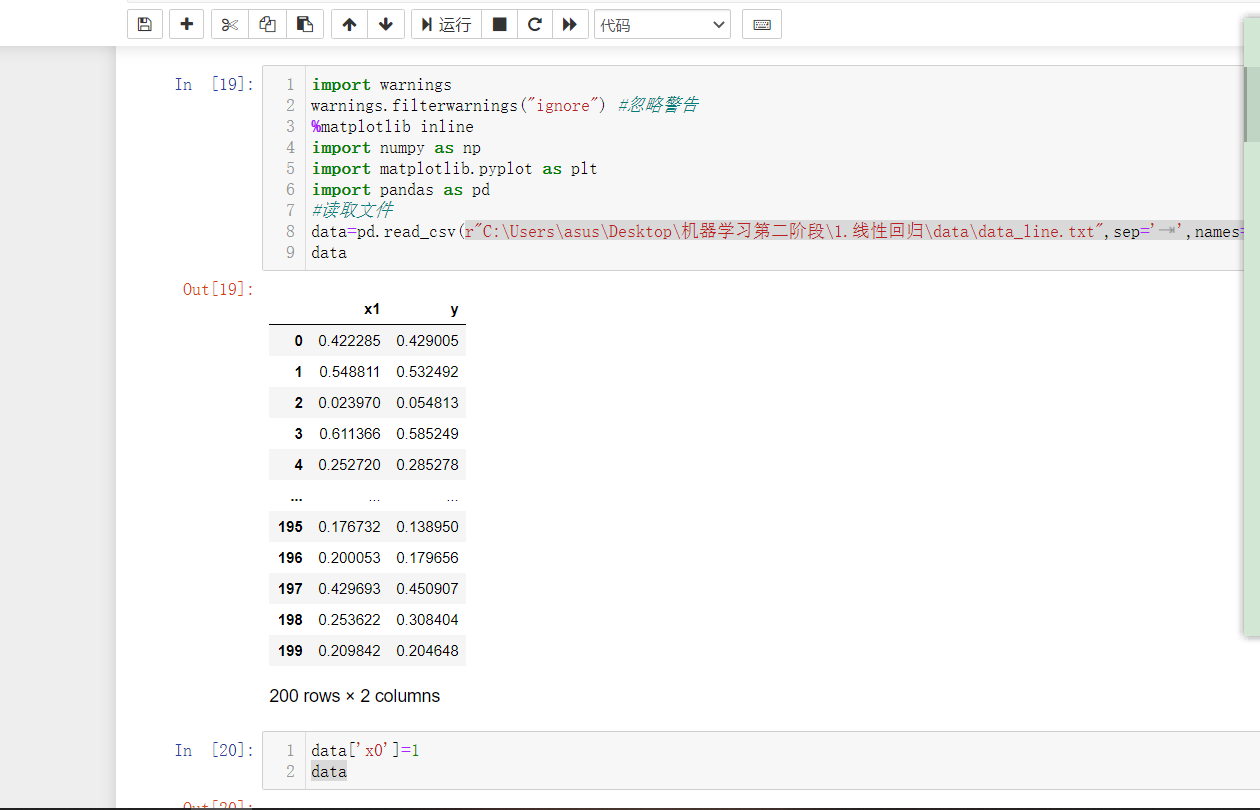Move the selected cell up
This screenshot has height=810, width=1260.
pyautogui.click(x=349, y=24)
